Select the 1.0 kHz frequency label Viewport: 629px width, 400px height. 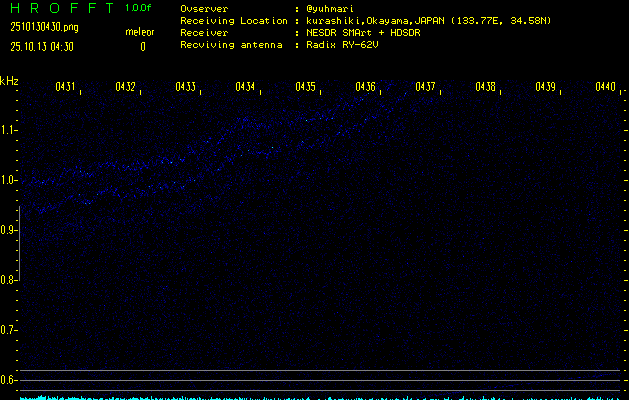9,180
